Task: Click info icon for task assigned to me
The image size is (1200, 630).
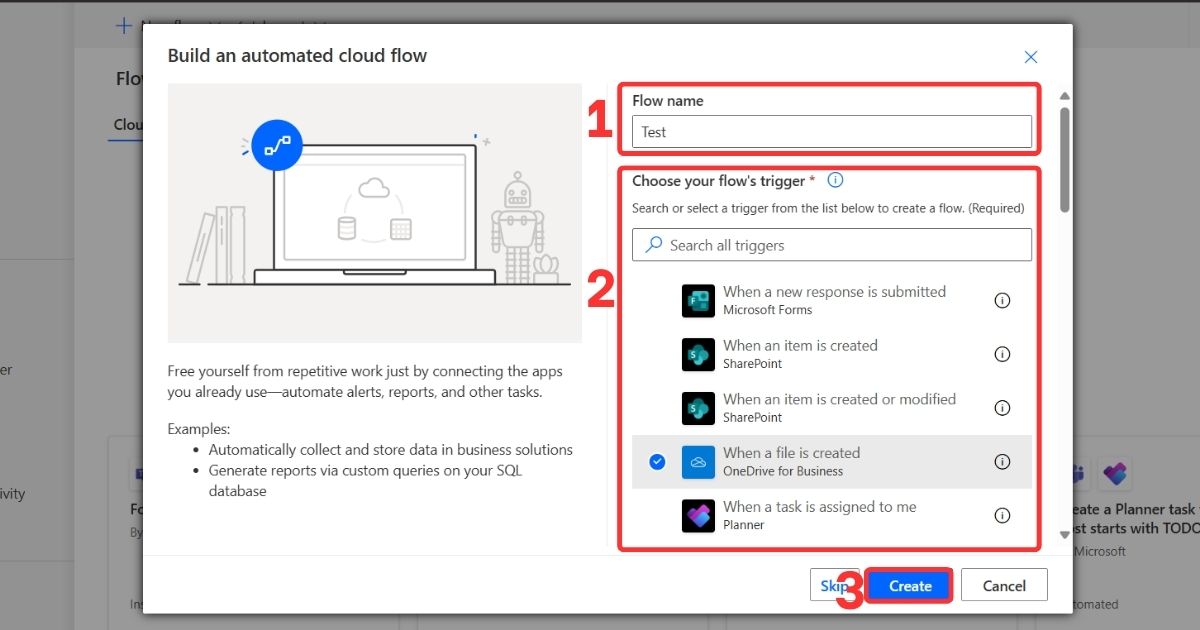Action: click(x=1002, y=516)
